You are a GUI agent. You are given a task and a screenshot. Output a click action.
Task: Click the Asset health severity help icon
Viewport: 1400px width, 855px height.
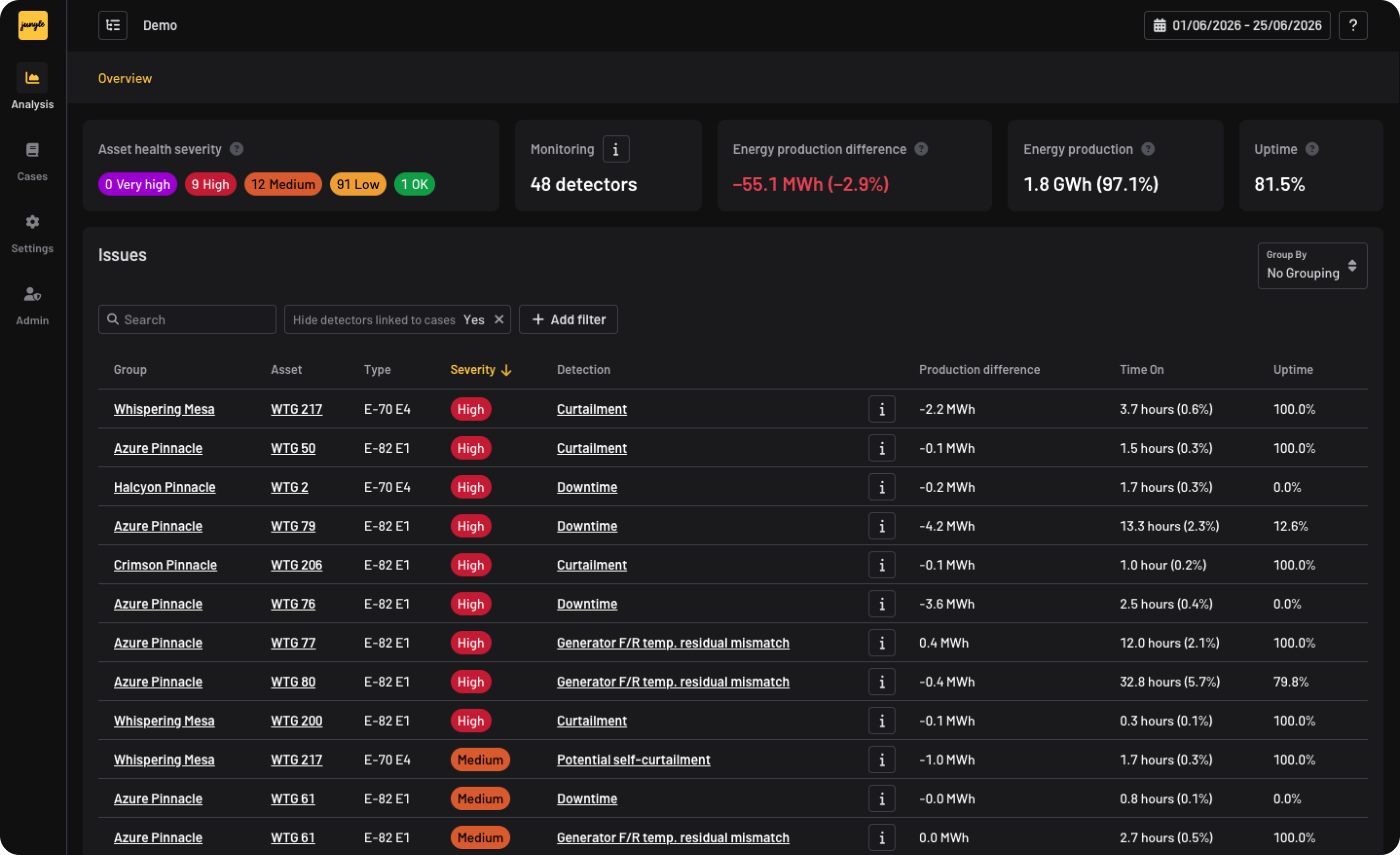(236, 149)
